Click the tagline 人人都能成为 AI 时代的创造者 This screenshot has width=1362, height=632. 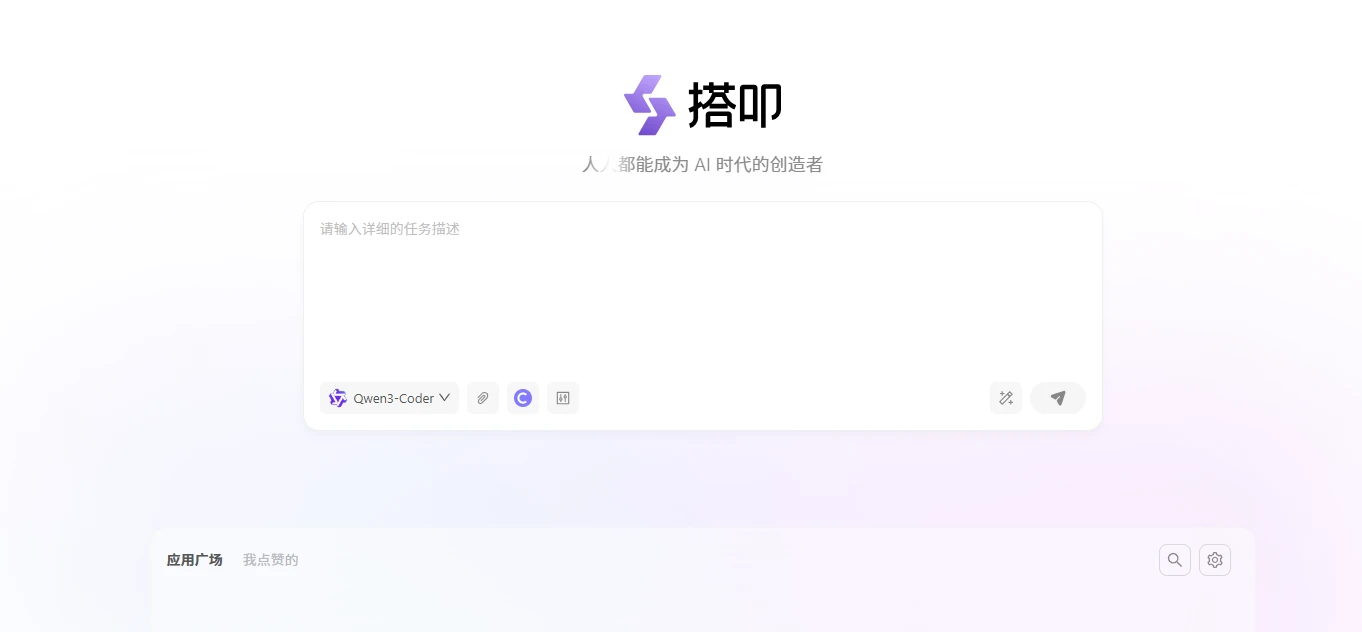click(702, 165)
